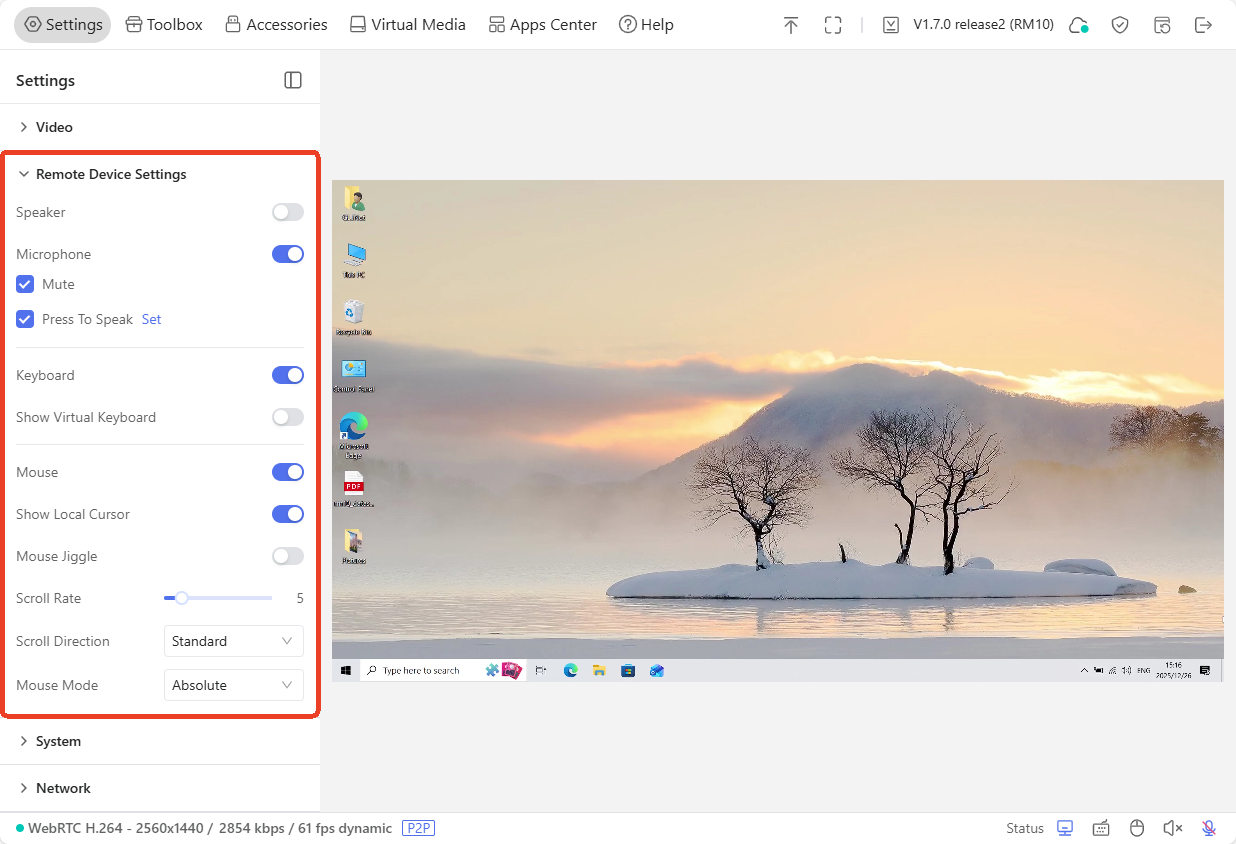The width and height of the screenshot is (1236, 844).
Task: Click the upload arrow icon in top bar
Action: coord(791,25)
